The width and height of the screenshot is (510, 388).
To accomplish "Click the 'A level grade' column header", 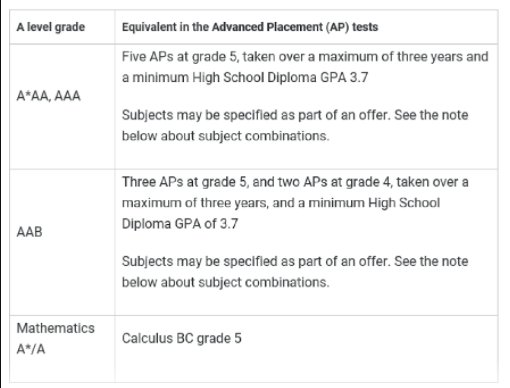I will click(51, 27).
